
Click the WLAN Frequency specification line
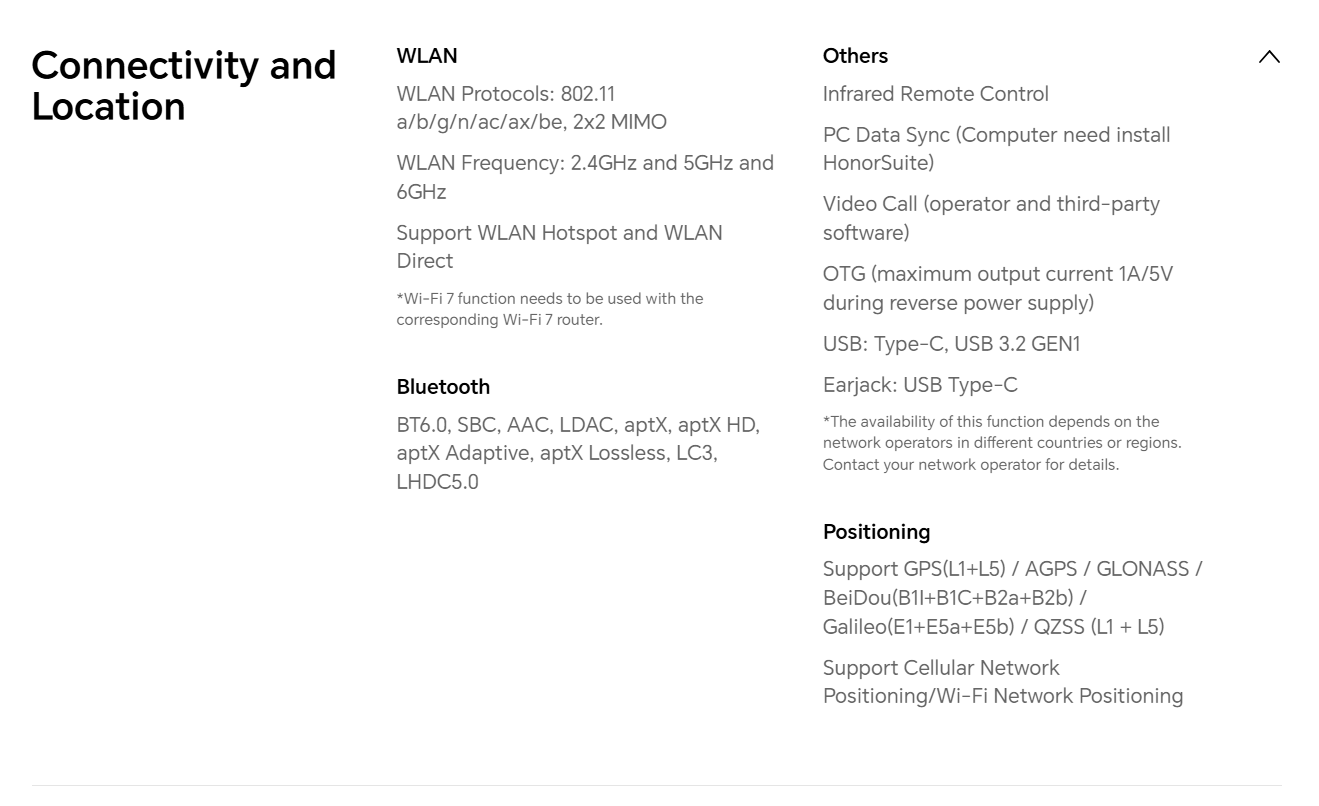click(x=585, y=177)
